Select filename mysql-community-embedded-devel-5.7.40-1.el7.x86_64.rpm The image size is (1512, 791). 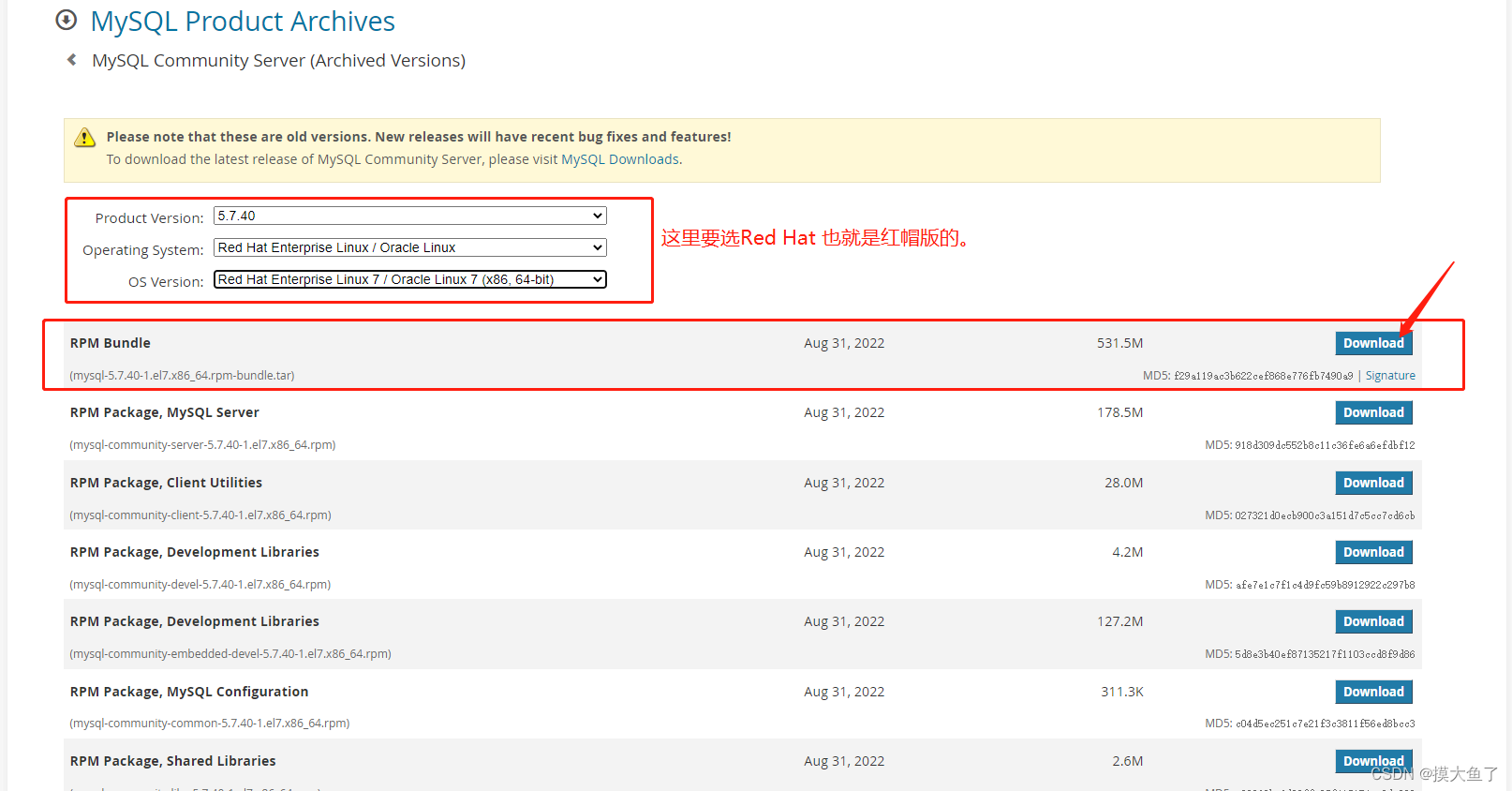tap(230, 654)
